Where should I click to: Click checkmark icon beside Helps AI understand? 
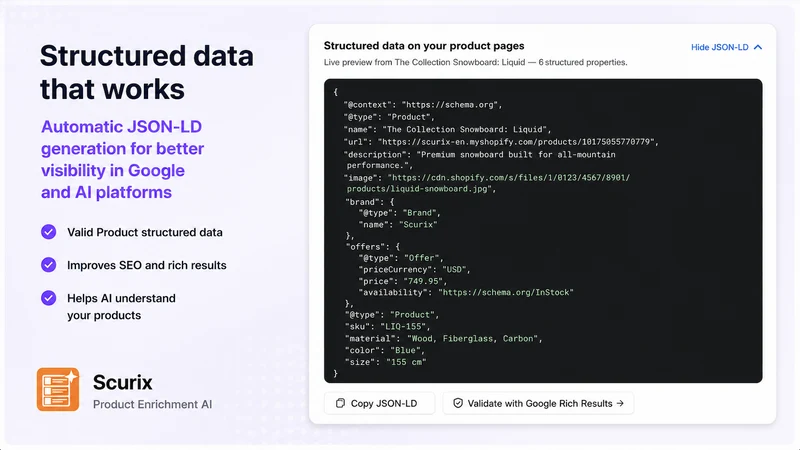[x=48, y=298]
